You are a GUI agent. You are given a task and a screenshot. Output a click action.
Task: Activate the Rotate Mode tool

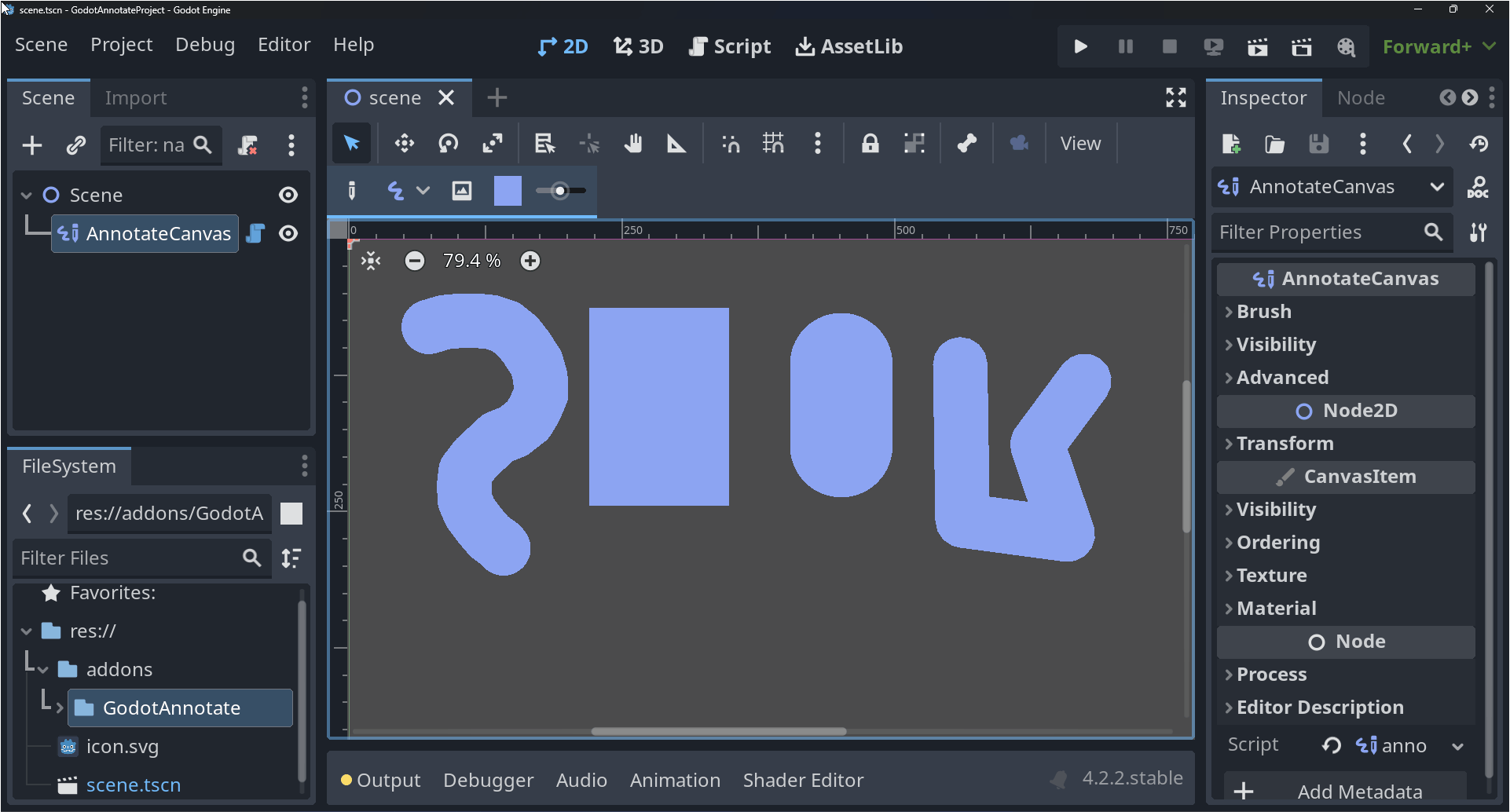(x=449, y=144)
